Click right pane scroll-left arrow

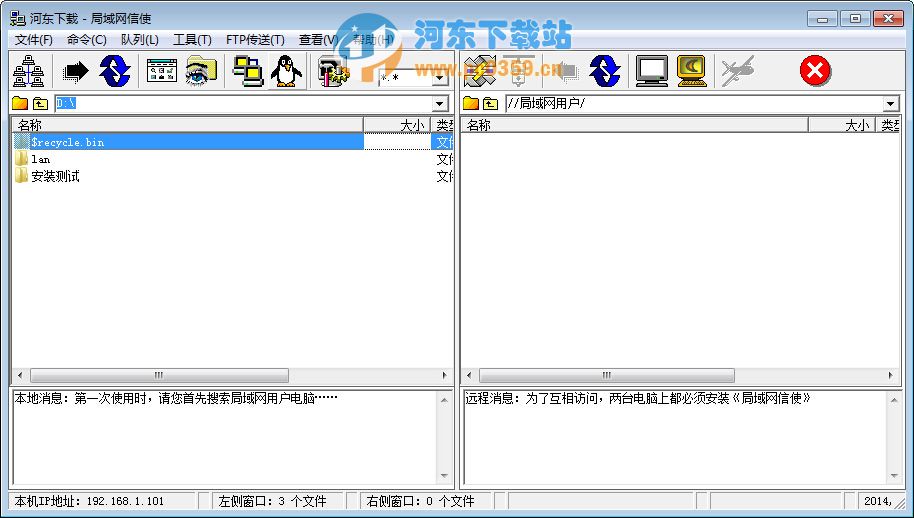469,375
